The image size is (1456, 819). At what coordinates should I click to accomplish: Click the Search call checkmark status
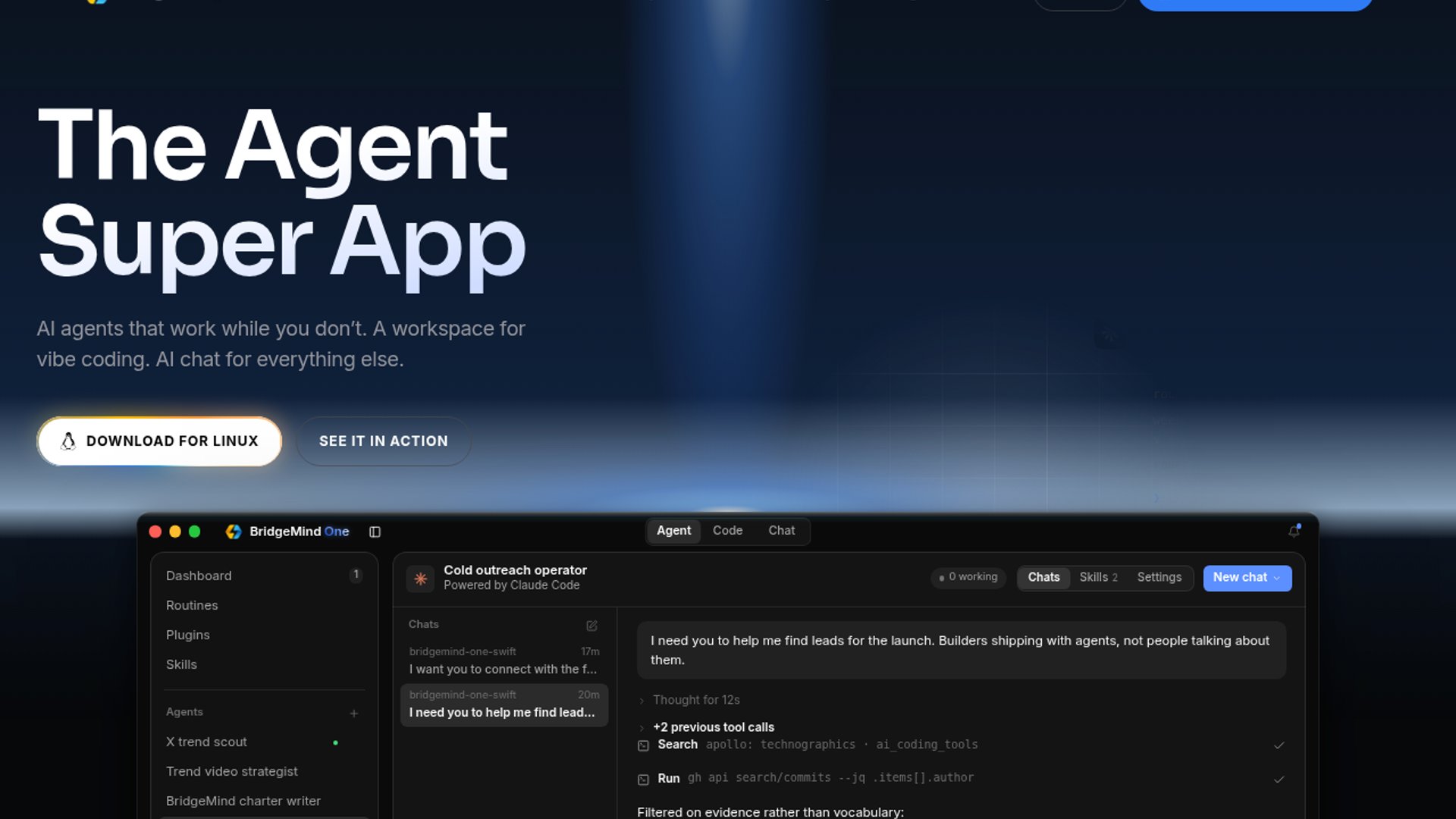pos(1279,745)
